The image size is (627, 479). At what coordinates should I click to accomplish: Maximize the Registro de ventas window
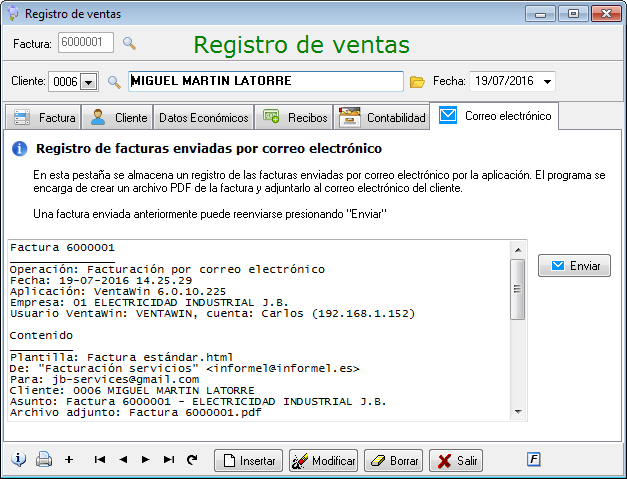(x=573, y=14)
